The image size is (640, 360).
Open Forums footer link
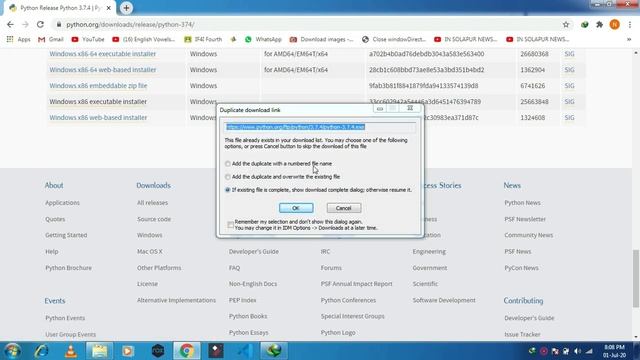[x=331, y=268]
